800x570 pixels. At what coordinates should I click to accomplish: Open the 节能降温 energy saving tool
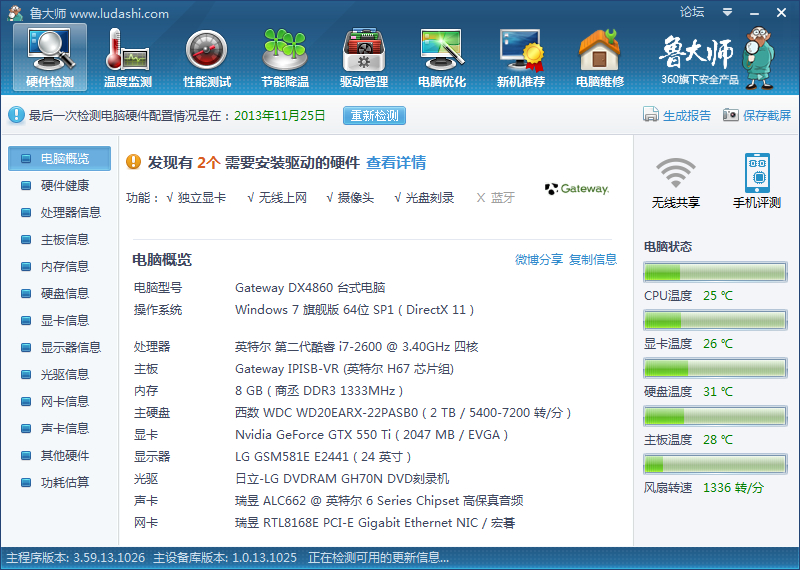pos(285,58)
